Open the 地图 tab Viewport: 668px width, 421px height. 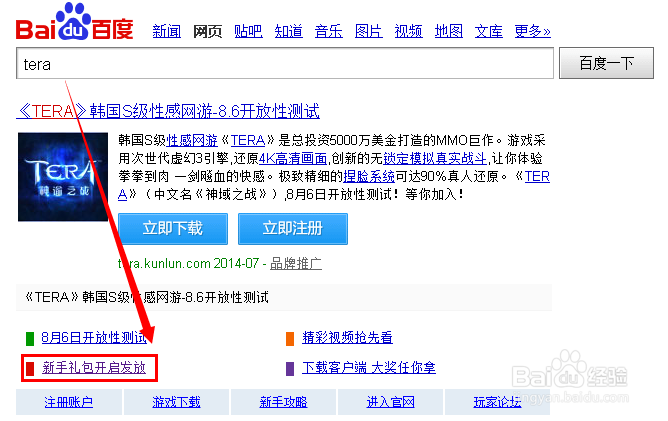[x=449, y=31]
